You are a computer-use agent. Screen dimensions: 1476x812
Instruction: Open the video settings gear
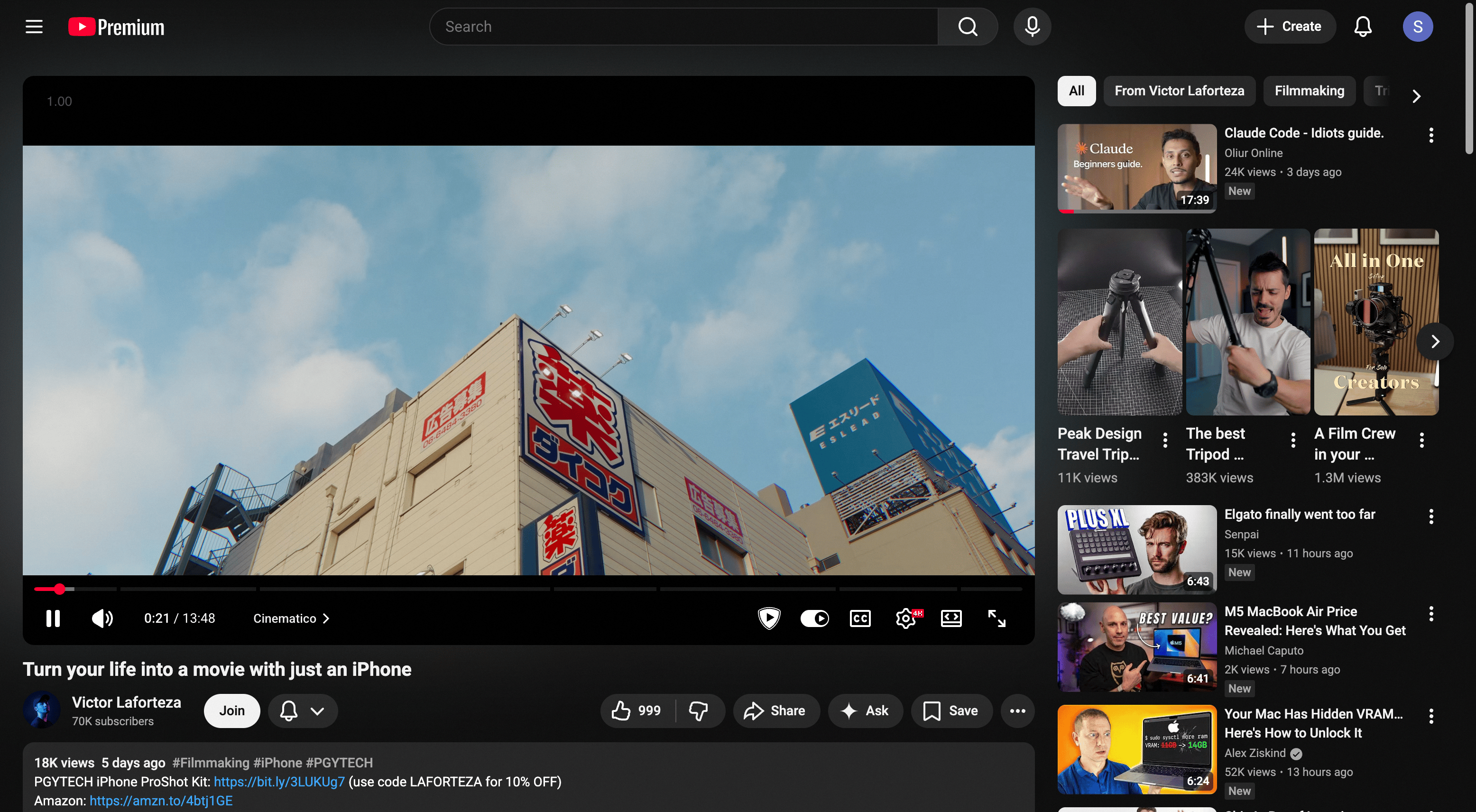[x=906, y=618]
